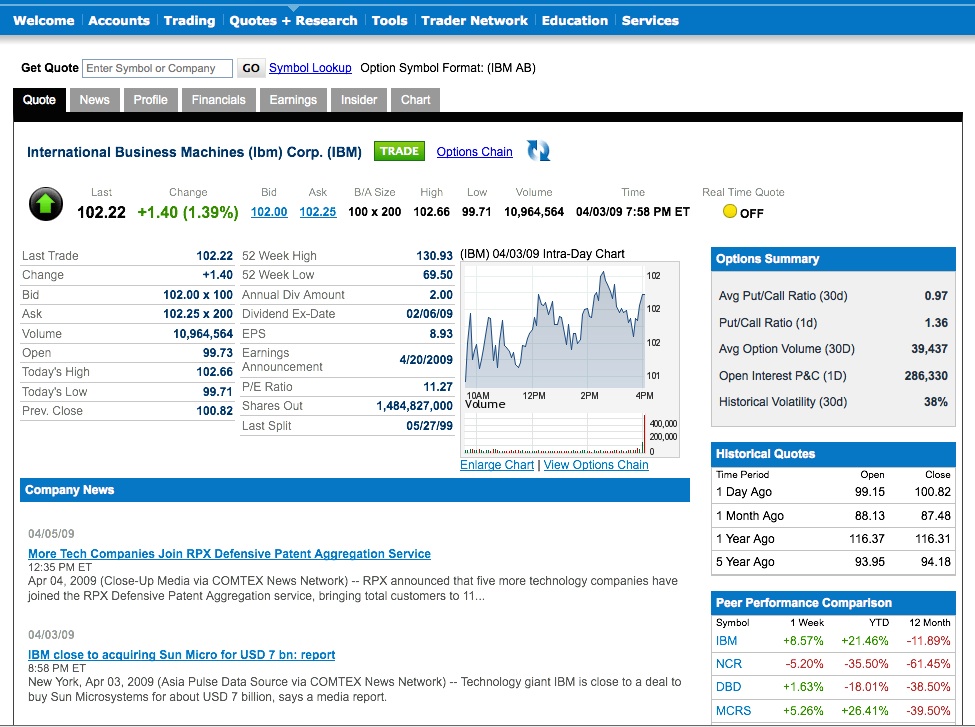Open the RPX Defensive Patent Aggregation news headline

pyautogui.click(x=229, y=553)
